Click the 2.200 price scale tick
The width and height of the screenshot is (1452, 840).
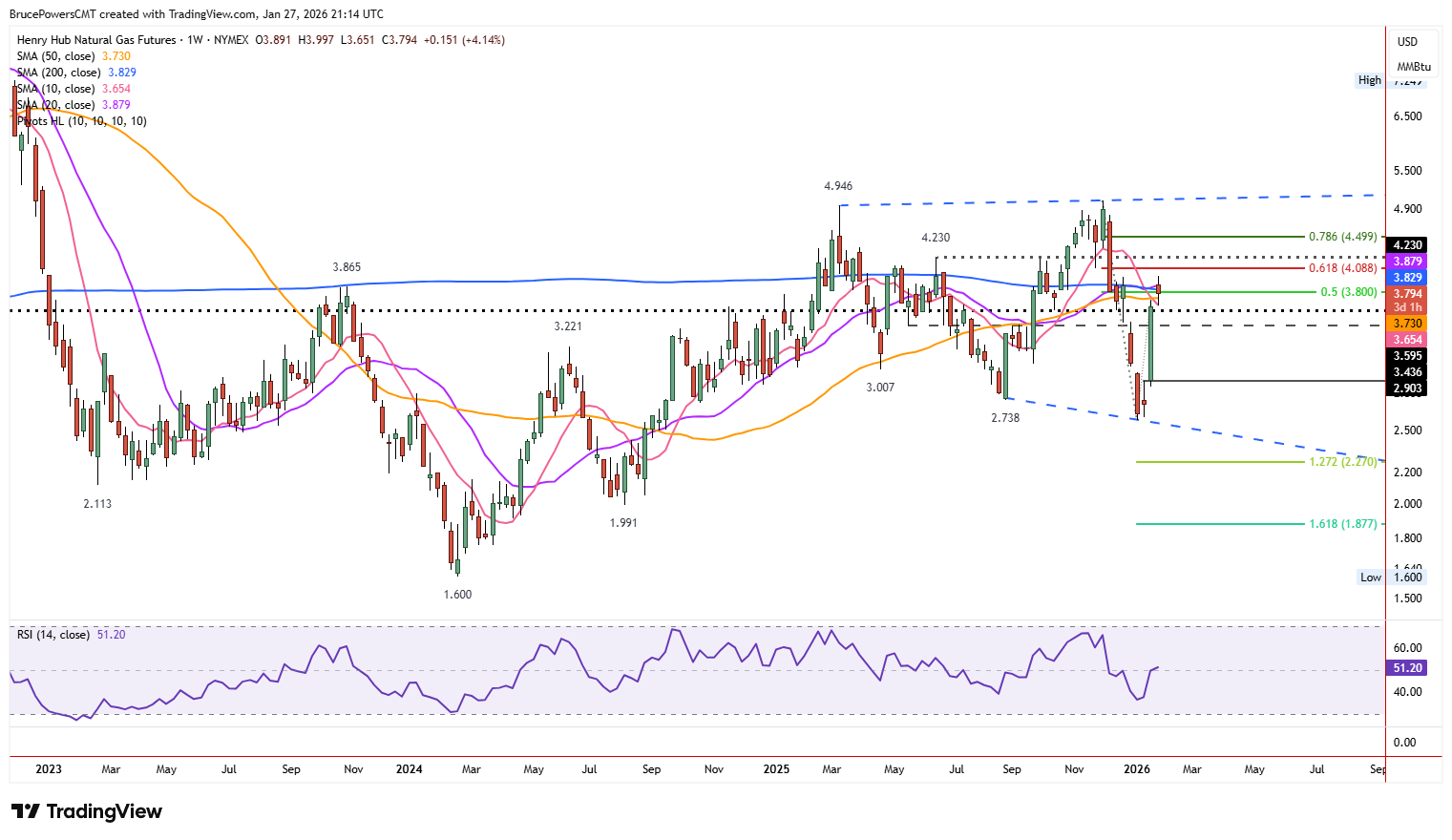(x=1408, y=472)
